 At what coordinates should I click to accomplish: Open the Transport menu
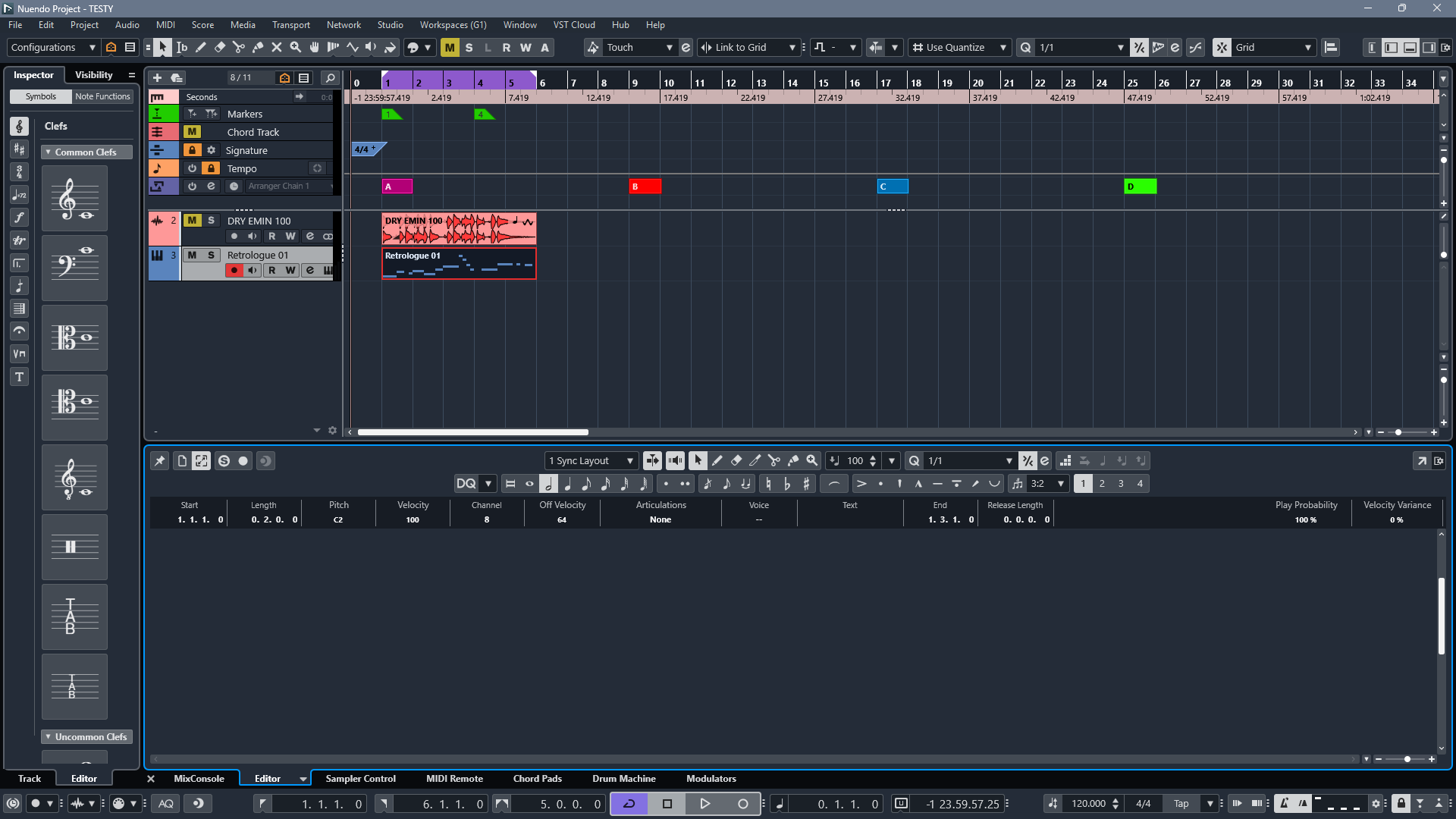290,25
